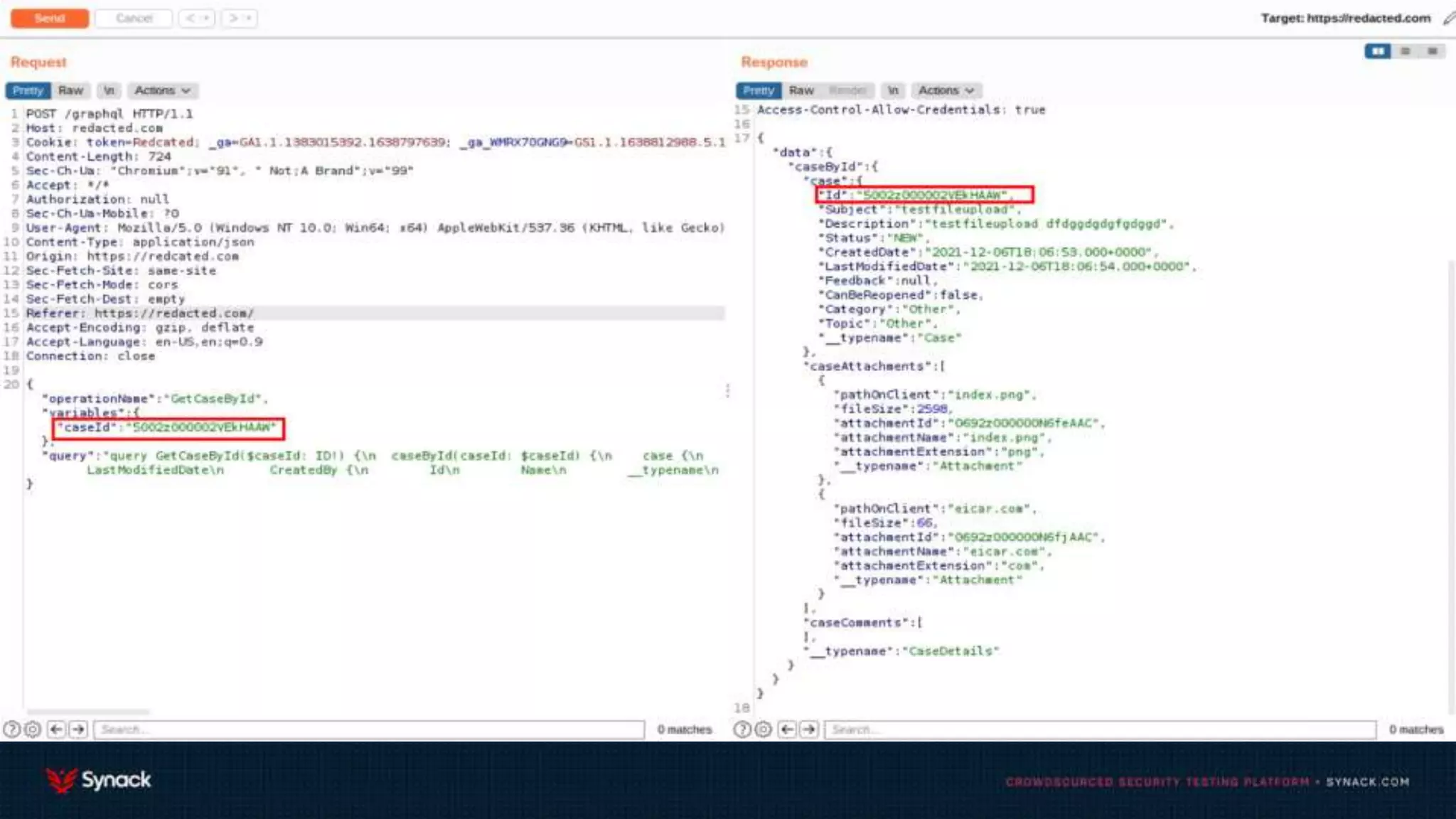Switch Response view to Raw tab
Viewport: 1456px width, 819px height.
(801, 90)
